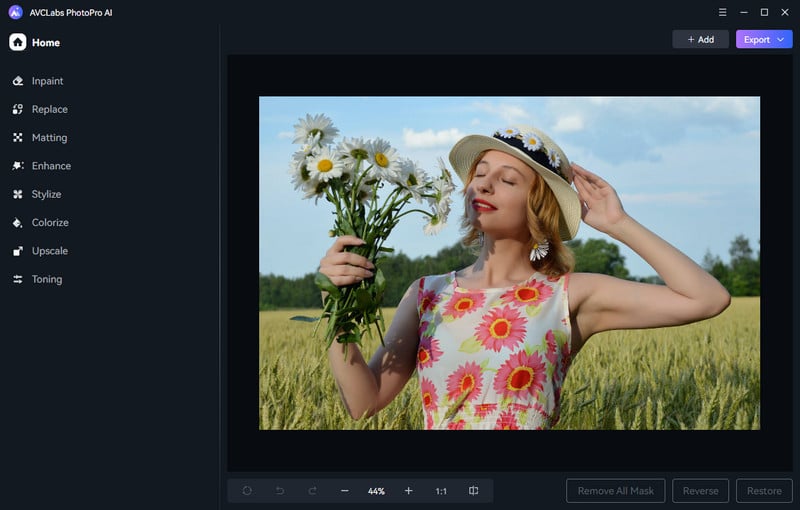Click the redo arrow icon

(312, 491)
